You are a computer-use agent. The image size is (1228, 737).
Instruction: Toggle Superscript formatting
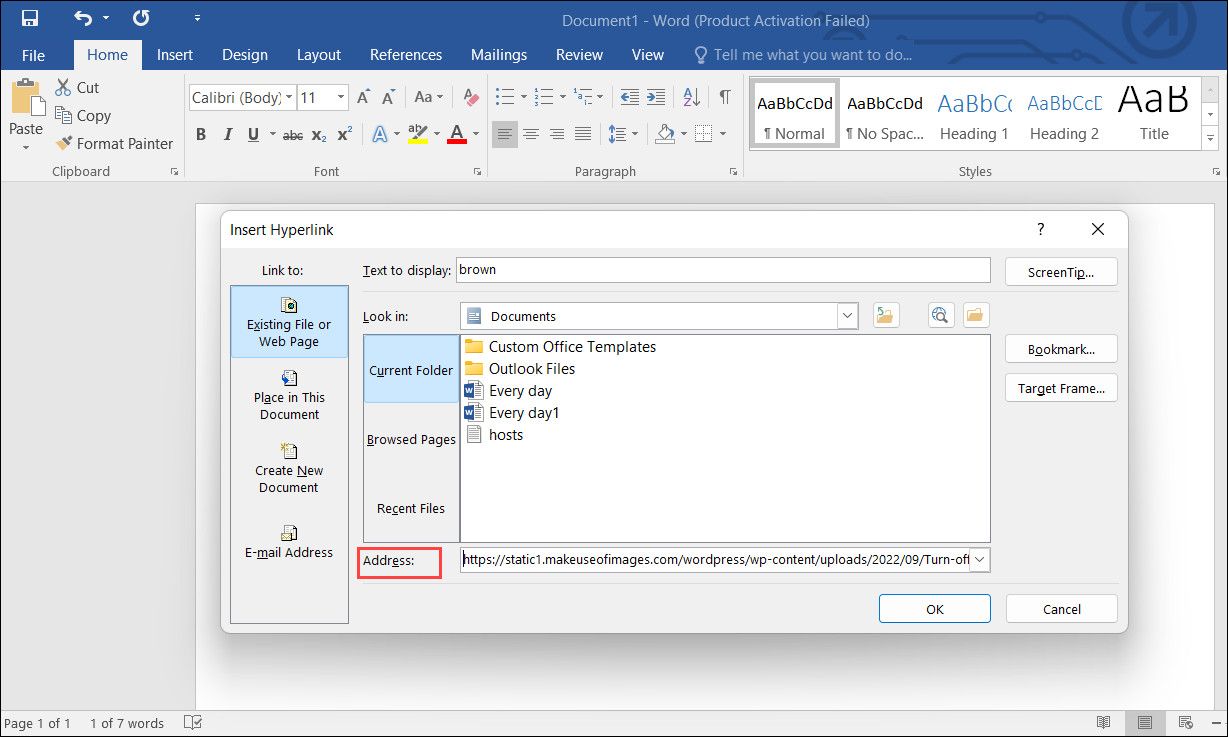(x=345, y=134)
